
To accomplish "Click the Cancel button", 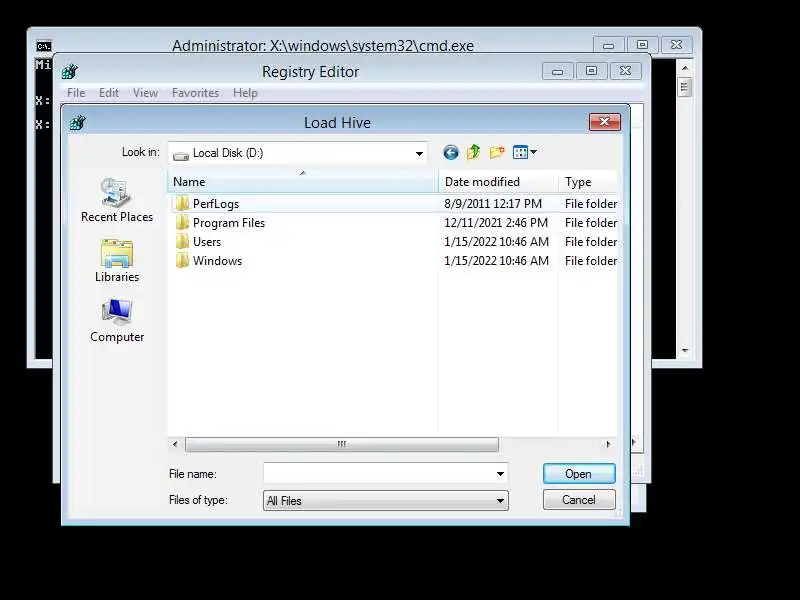I will [x=579, y=499].
